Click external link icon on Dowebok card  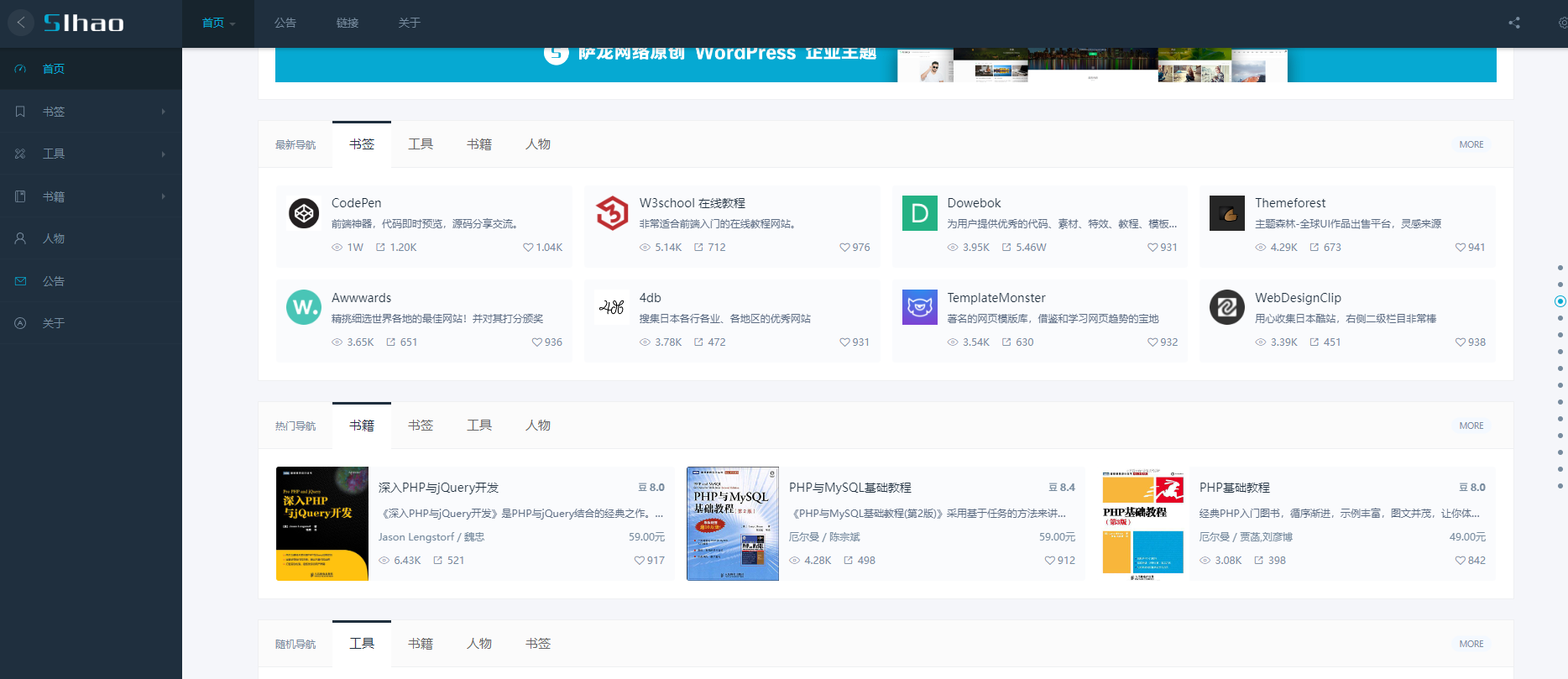[x=1006, y=248]
